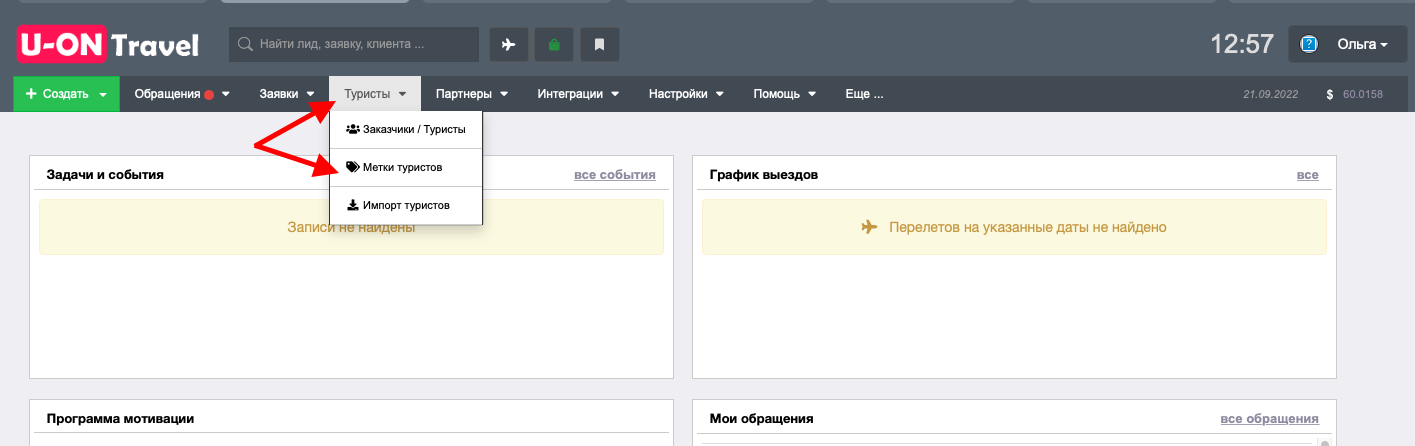The width and height of the screenshot is (1415, 446).
Task: Click the bookmark icon button
Action: 599,44
